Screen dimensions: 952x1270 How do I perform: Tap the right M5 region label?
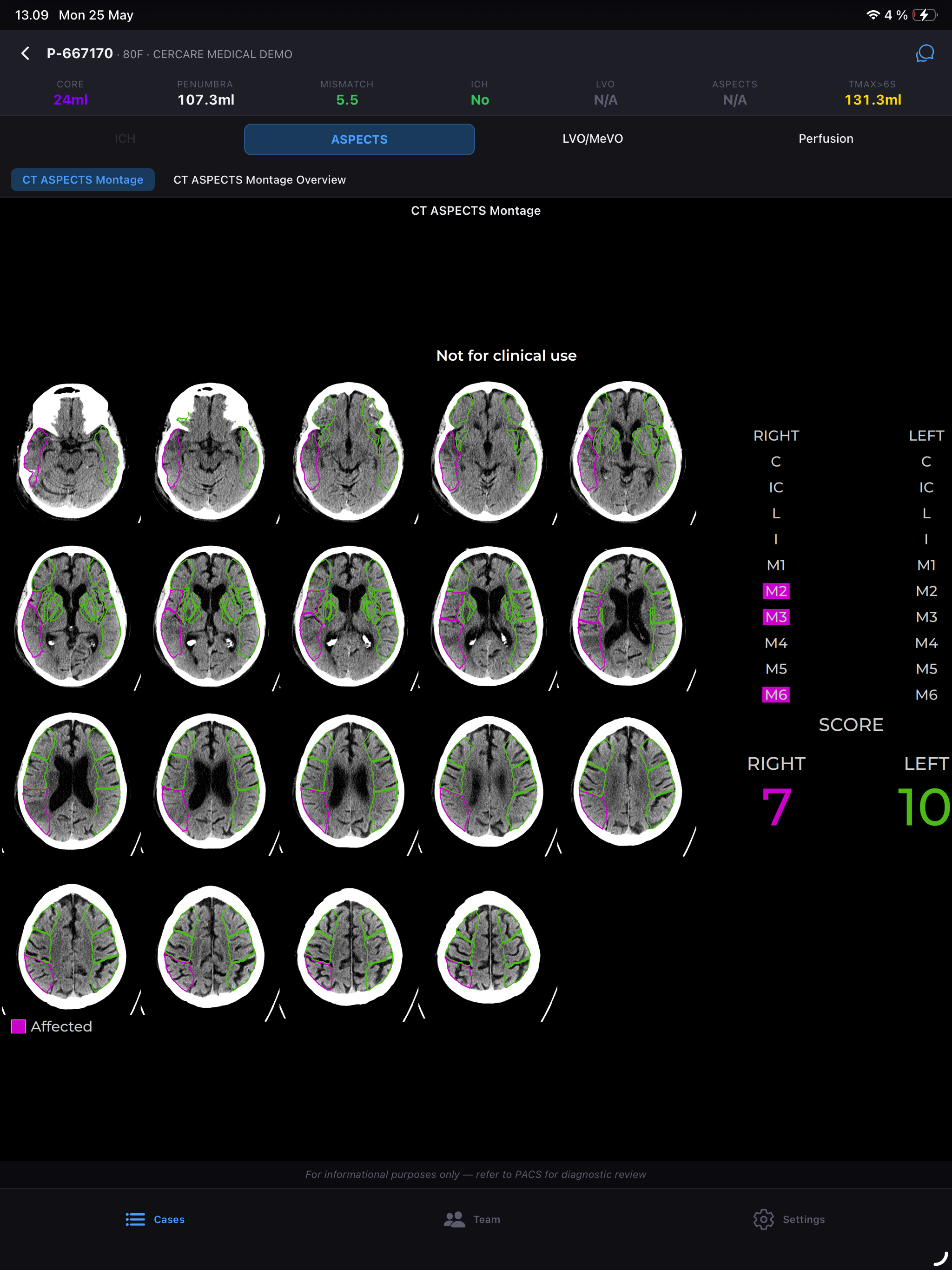[776, 669]
